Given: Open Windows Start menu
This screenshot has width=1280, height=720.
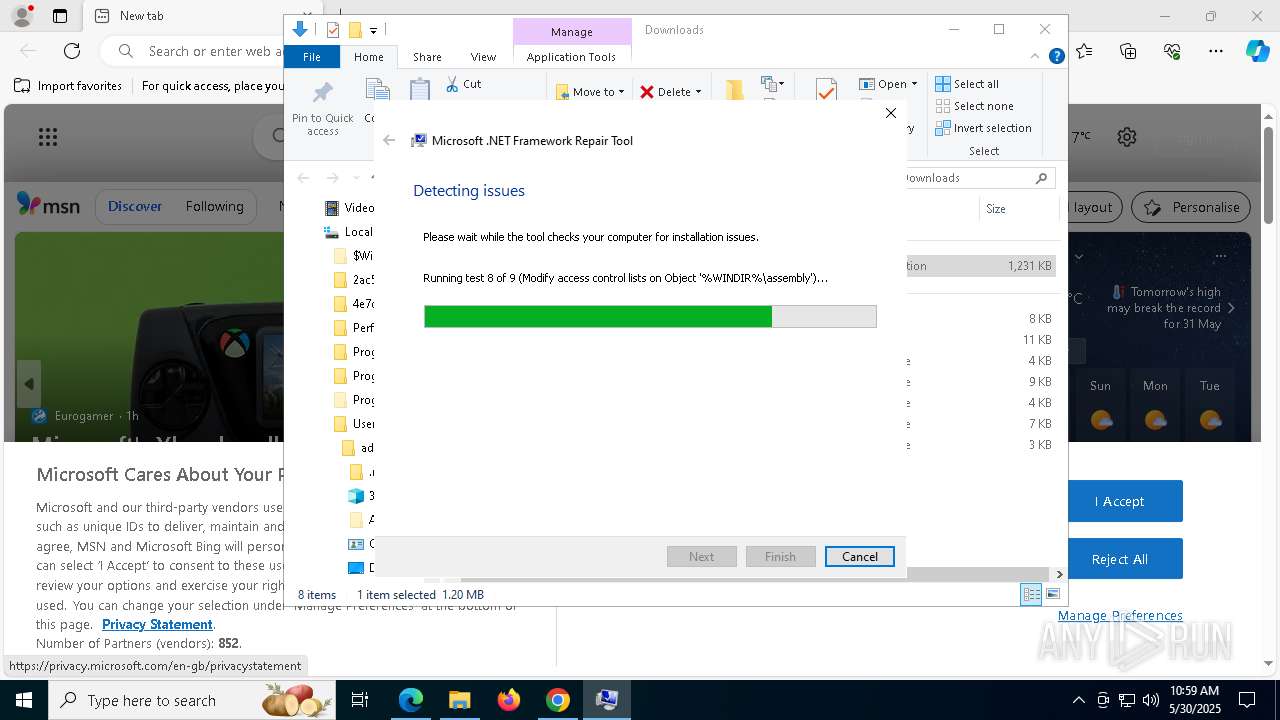Looking at the screenshot, I should coord(23,700).
